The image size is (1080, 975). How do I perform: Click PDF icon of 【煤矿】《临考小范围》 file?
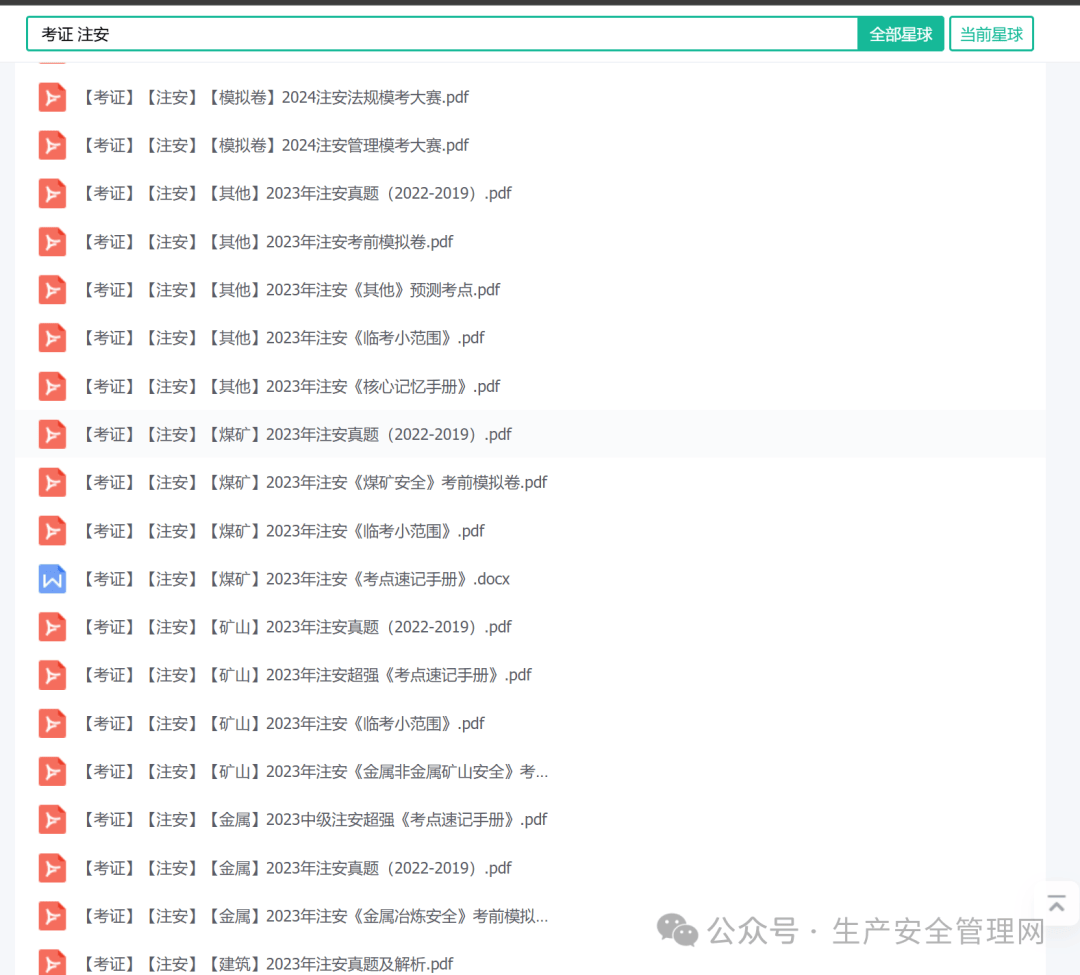(52, 531)
